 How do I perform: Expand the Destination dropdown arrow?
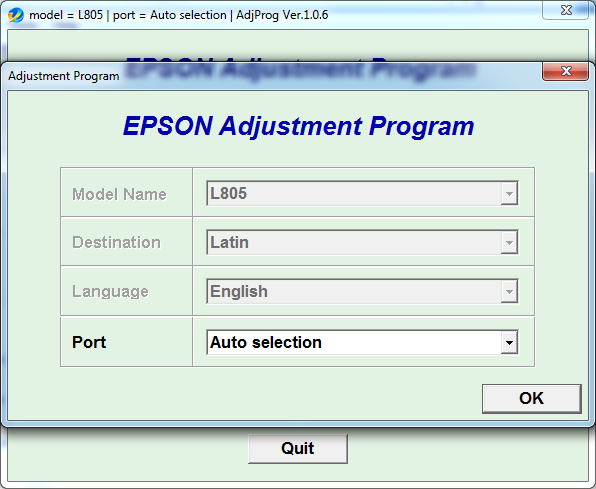pyautogui.click(x=509, y=242)
